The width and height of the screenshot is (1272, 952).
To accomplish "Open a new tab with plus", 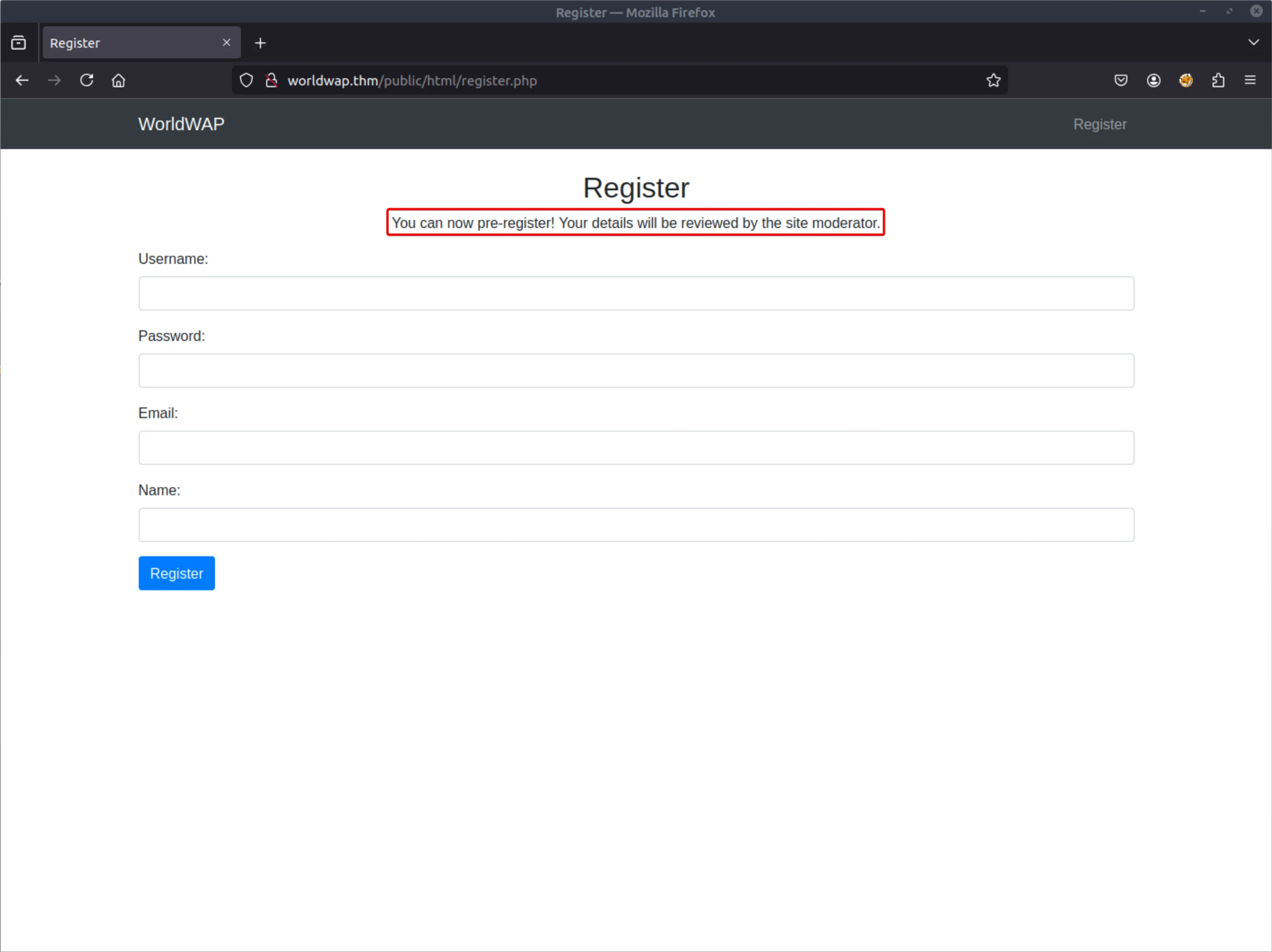I will click(260, 43).
